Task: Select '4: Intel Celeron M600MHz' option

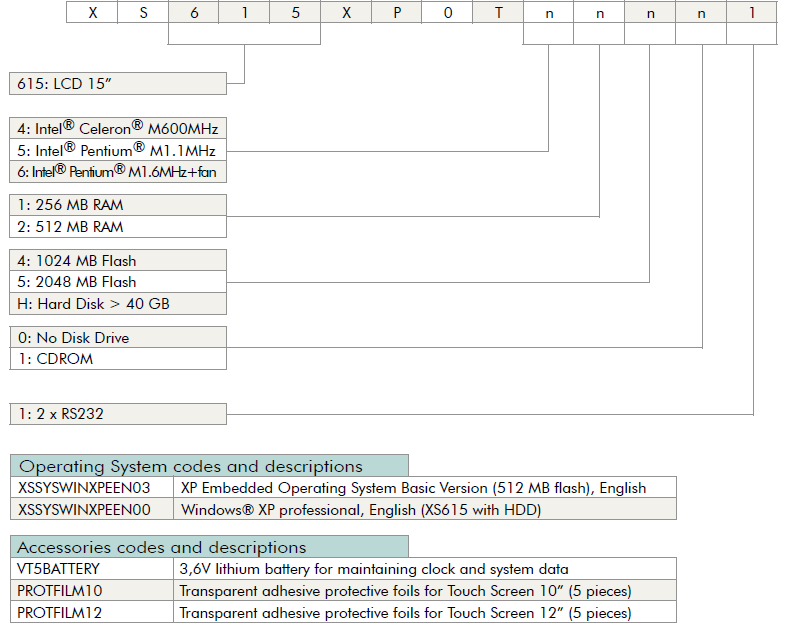Action: tap(118, 129)
